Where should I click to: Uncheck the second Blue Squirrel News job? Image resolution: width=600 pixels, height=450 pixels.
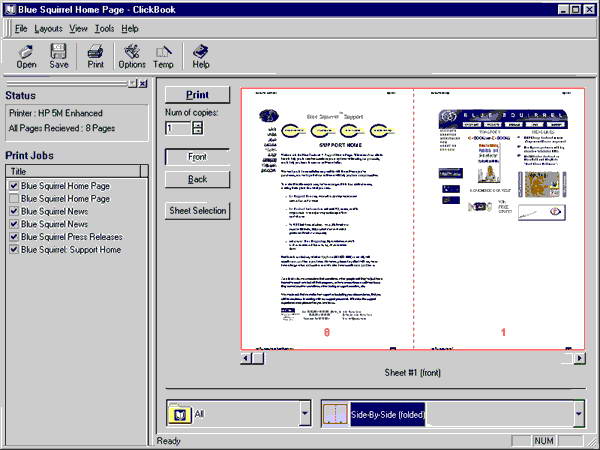click(14, 224)
